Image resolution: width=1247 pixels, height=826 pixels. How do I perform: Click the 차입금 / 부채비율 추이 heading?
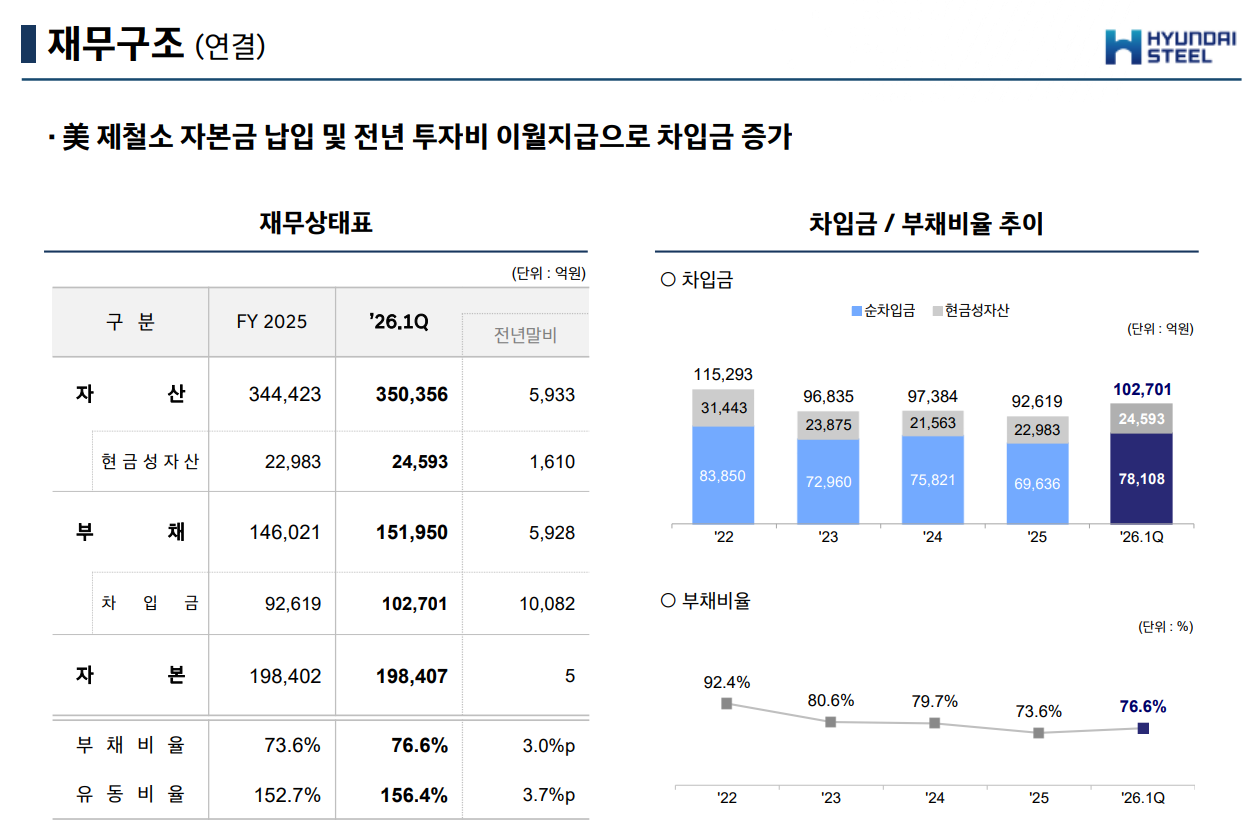coord(925,223)
